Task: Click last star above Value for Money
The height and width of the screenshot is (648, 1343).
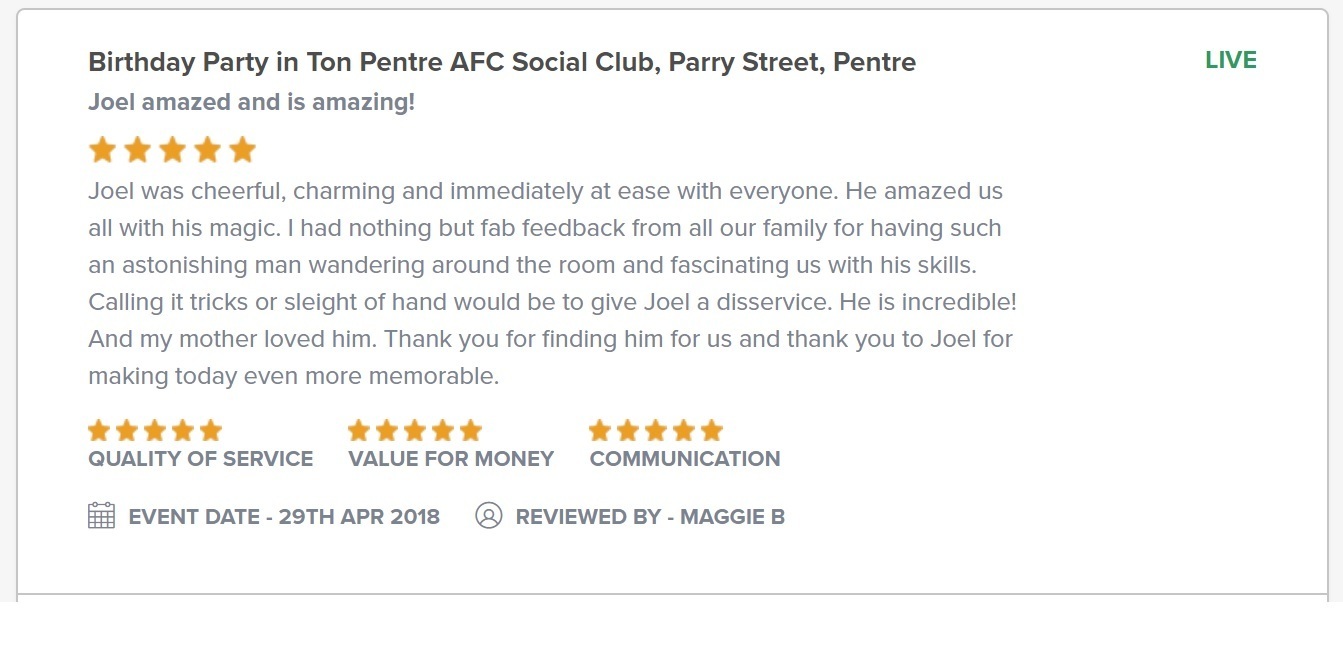Action: tap(470, 431)
